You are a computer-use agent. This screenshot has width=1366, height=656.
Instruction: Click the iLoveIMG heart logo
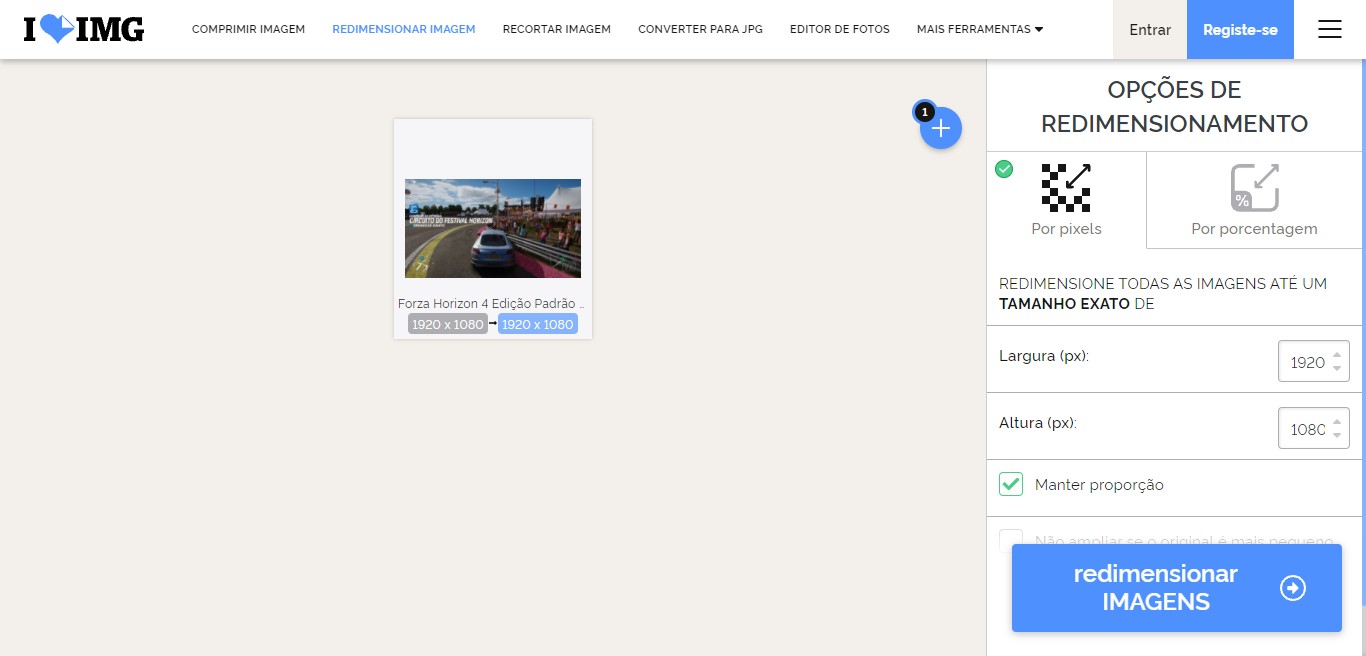pyautogui.click(x=84, y=29)
